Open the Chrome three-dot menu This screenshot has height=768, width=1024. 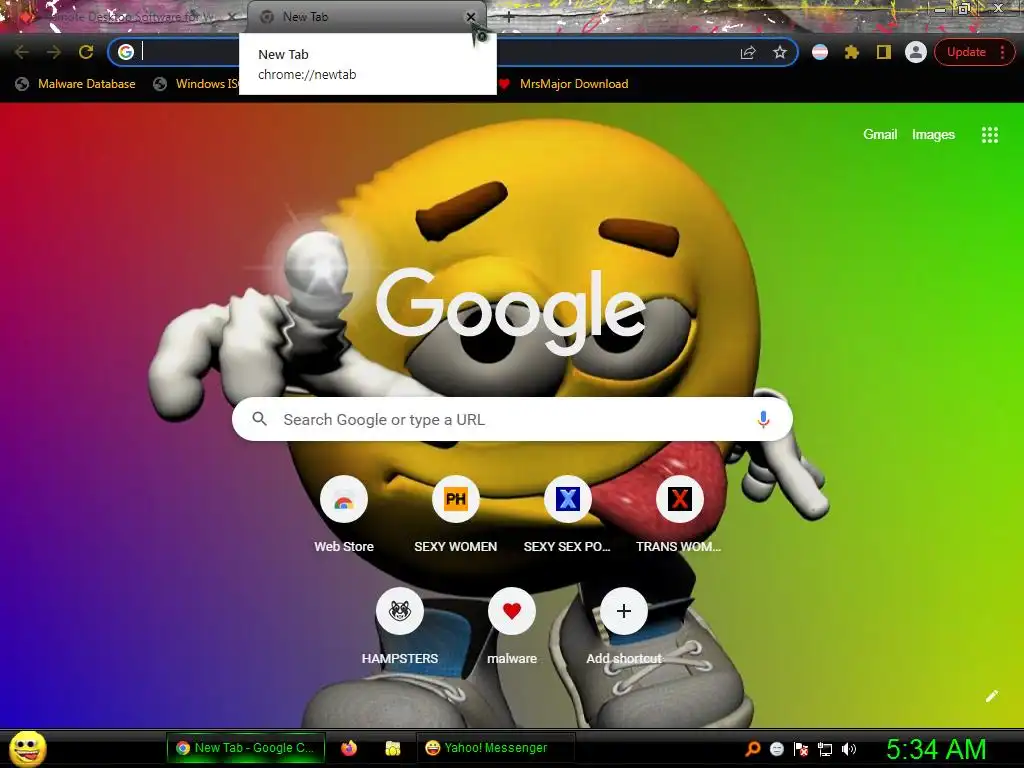tap(1002, 52)
